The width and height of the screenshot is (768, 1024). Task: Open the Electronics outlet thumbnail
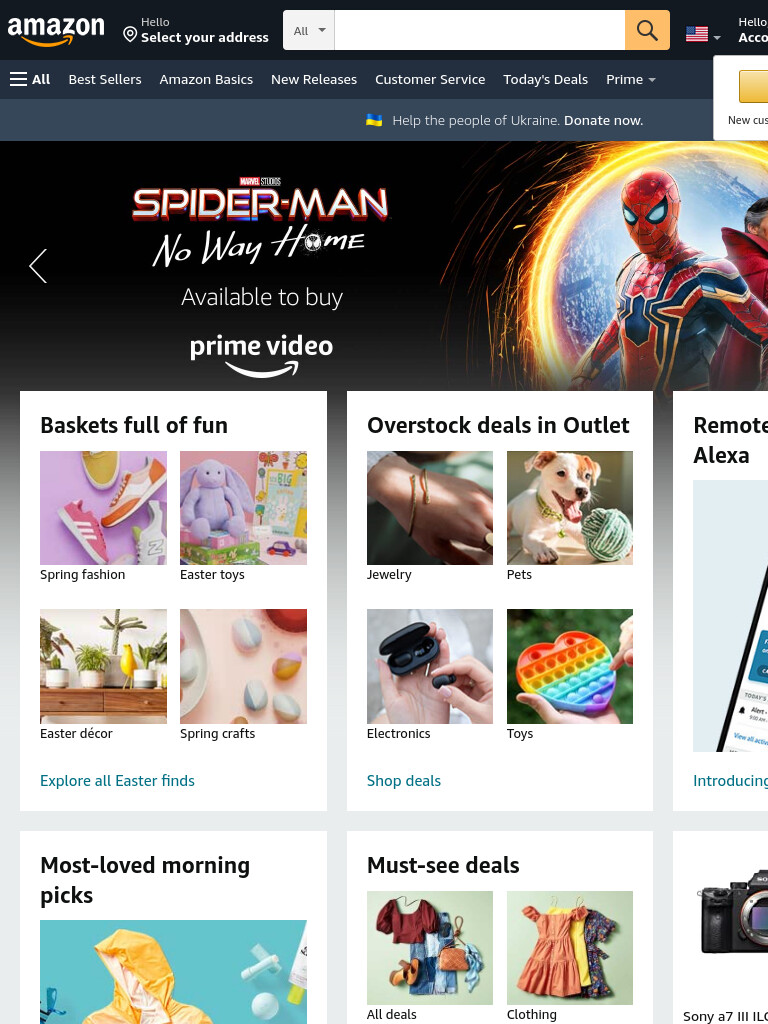point(430,666)
